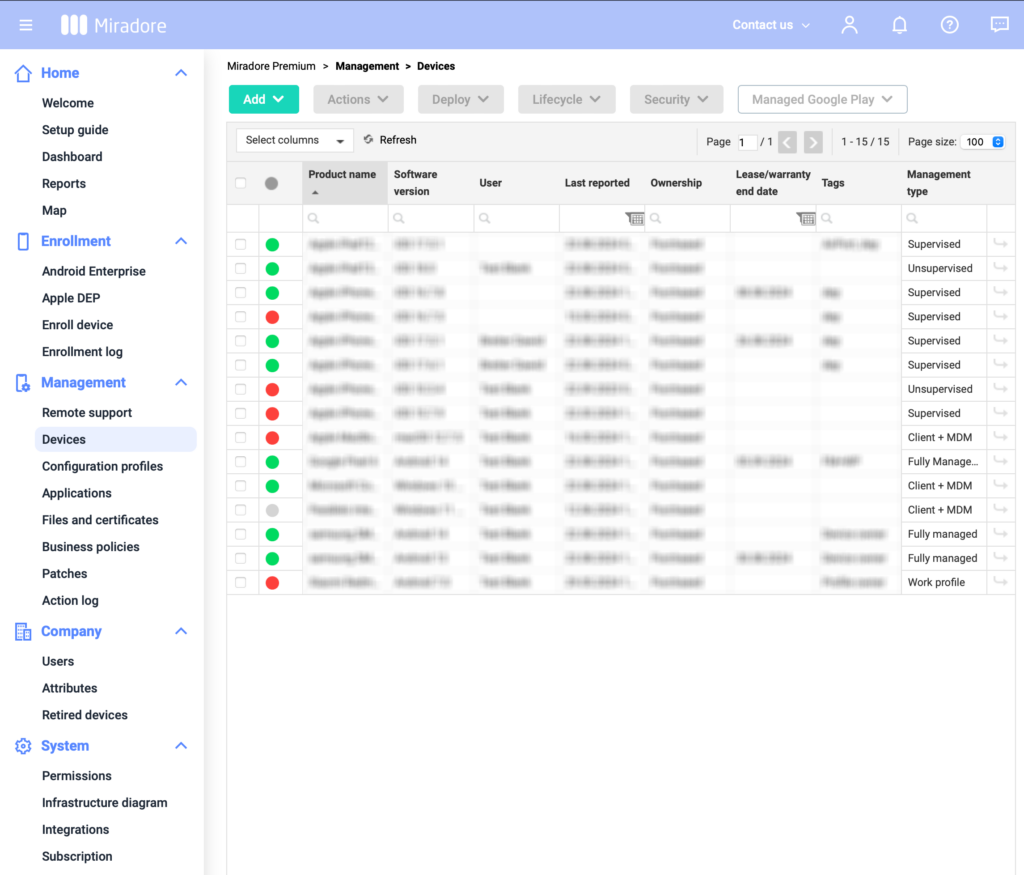Click the Refresh icon above the table
The width and height of the screenshot is (1024, 875).
(369, 140)
